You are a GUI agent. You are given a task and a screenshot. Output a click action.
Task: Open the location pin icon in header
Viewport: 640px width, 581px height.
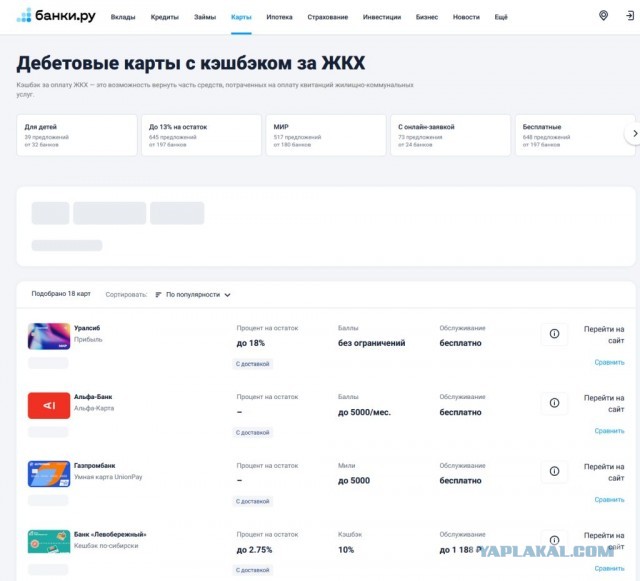tap(603, 16)
